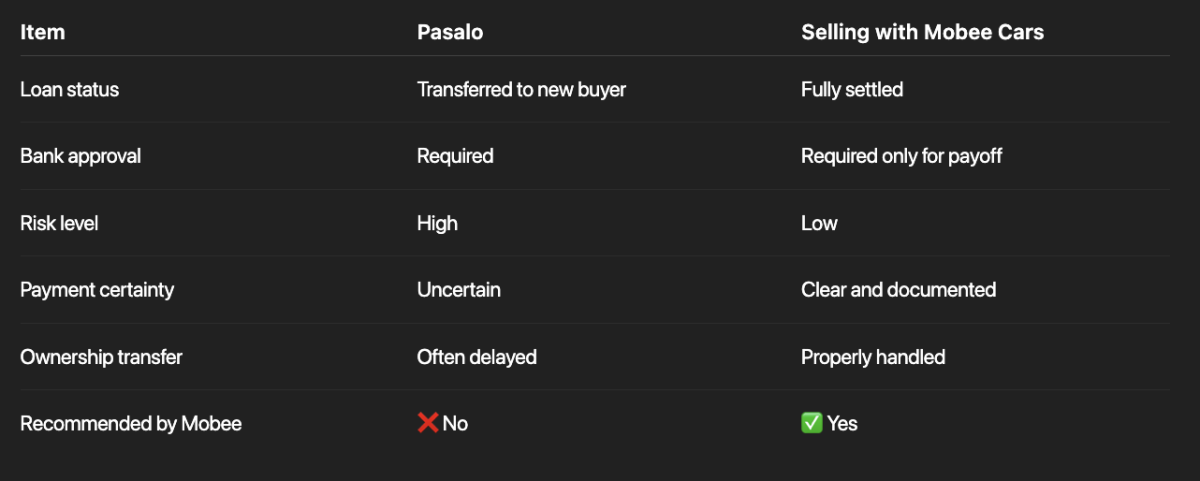Click the red X icon beside No

click(428, 423)
